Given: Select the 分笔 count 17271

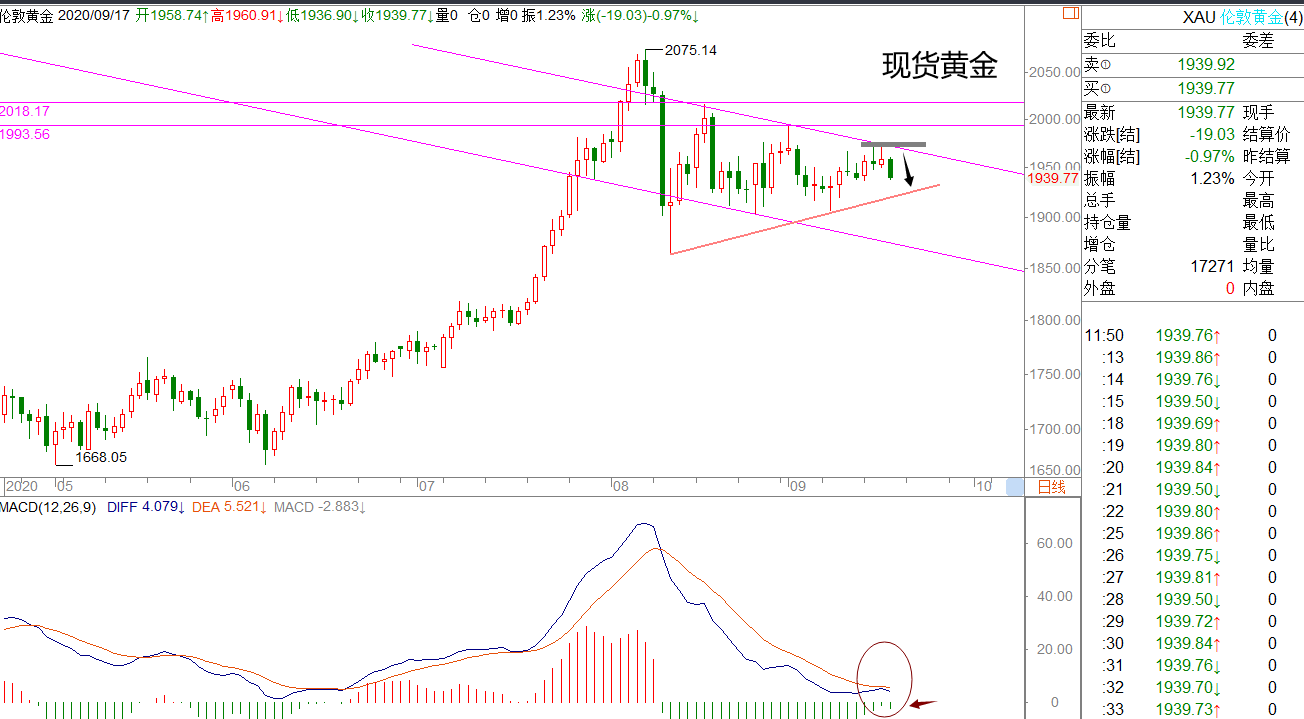Looking at the screenshot, I should tap(1213, 267).
